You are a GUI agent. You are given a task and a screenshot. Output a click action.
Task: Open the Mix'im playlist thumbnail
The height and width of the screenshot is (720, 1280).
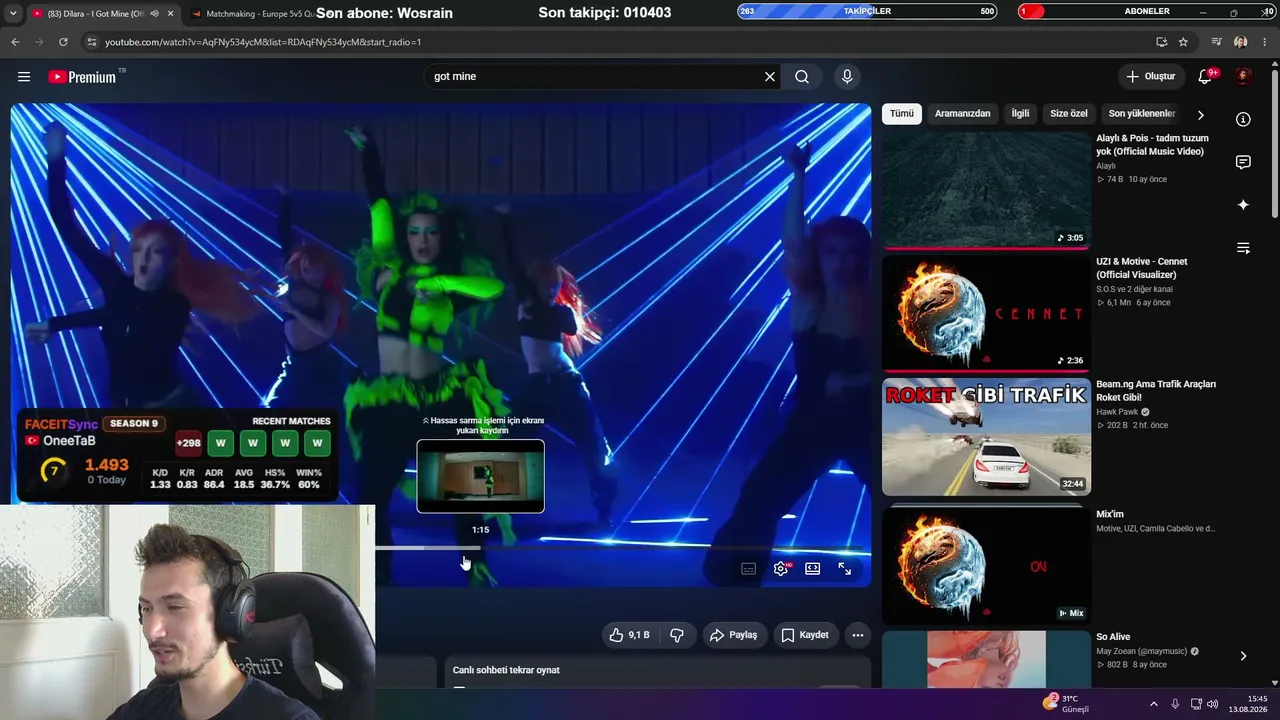click(986, 564)
